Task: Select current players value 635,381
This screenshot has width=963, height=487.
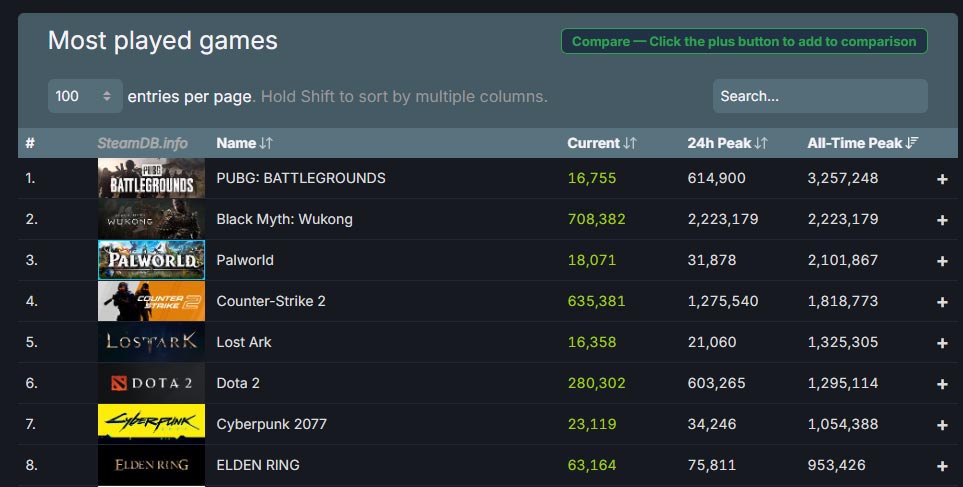Action: click(x=596, y=301)
